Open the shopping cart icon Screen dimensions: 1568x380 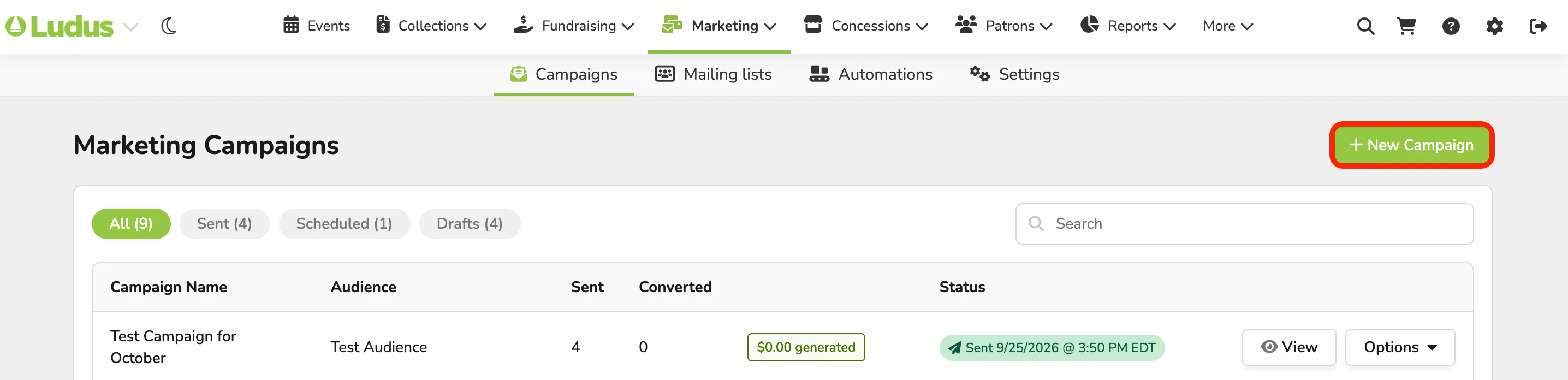click(x=1407, y=26)
